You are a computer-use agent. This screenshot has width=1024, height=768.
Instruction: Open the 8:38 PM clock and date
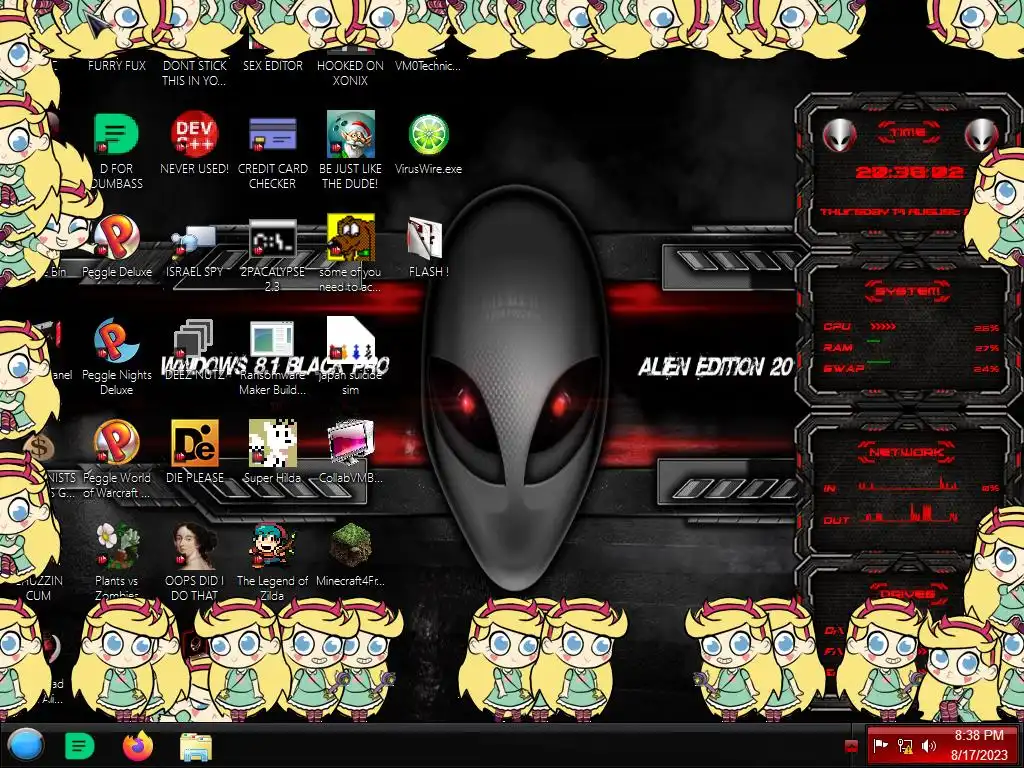tap(979, 745)
